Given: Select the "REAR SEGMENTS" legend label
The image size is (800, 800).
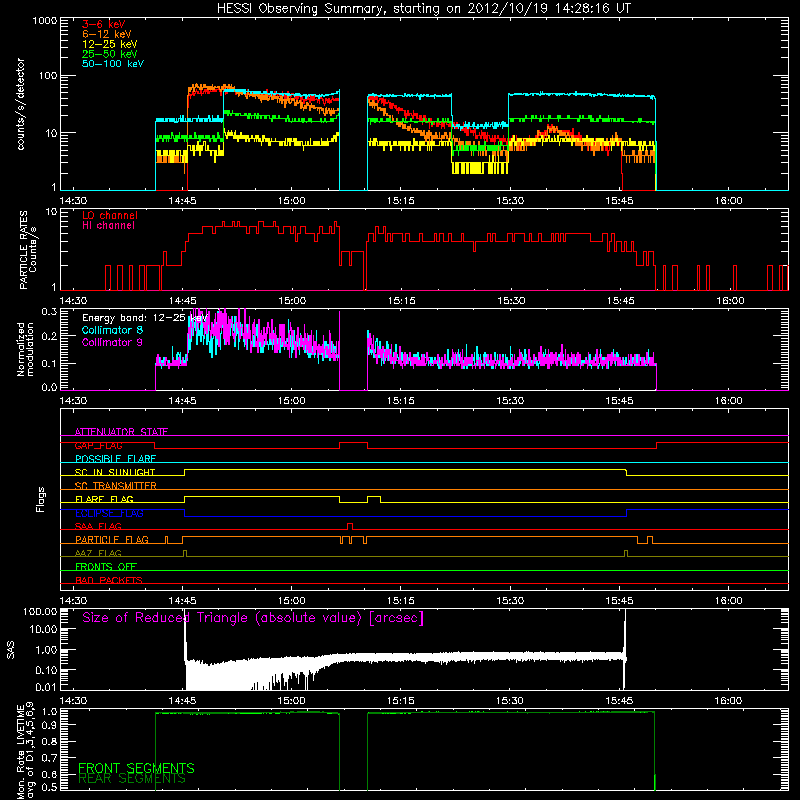Looking at the screenshot, I should [x=132, y=779].
